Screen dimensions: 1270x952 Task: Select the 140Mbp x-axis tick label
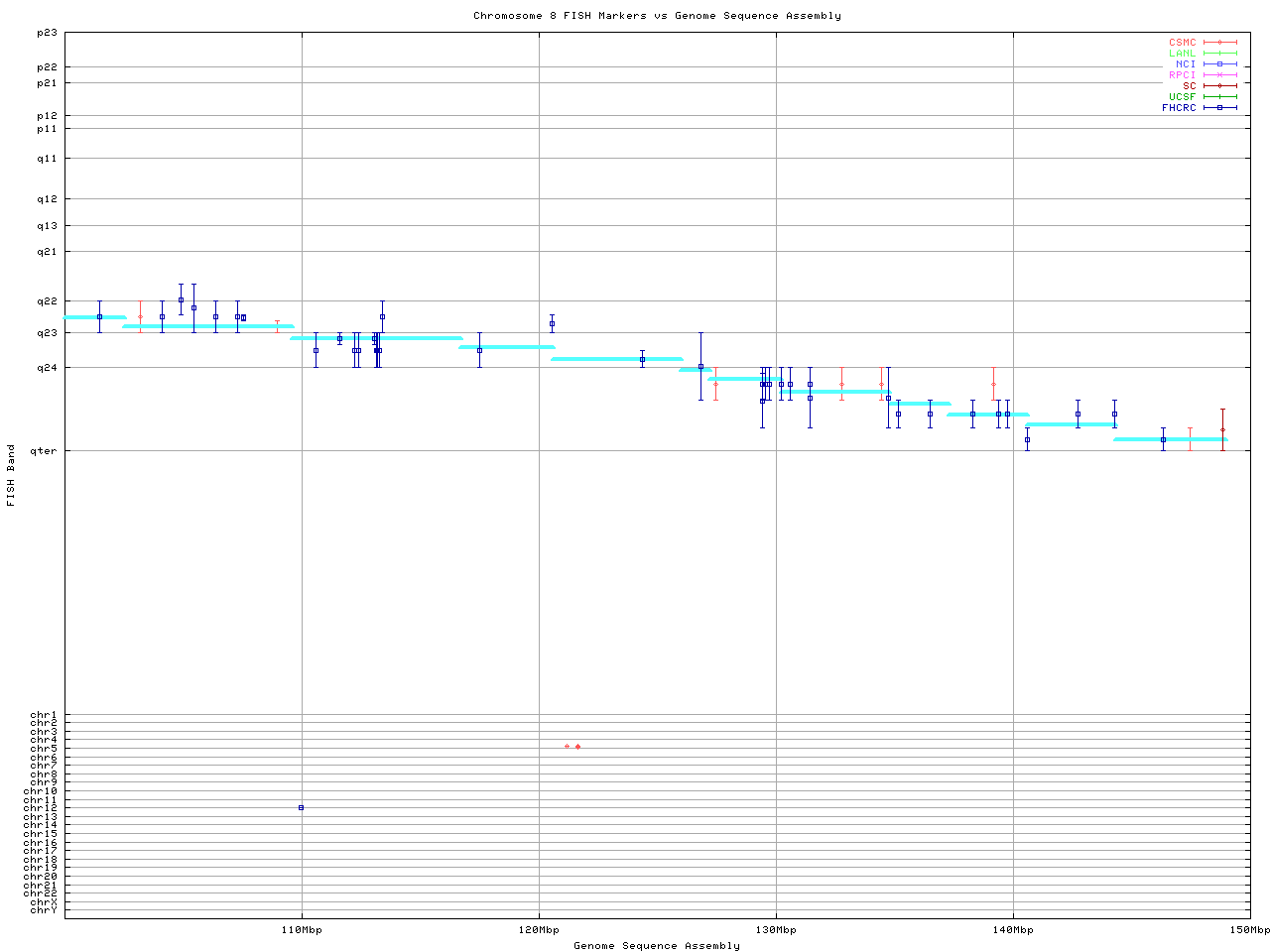(x=1013, y=930)
